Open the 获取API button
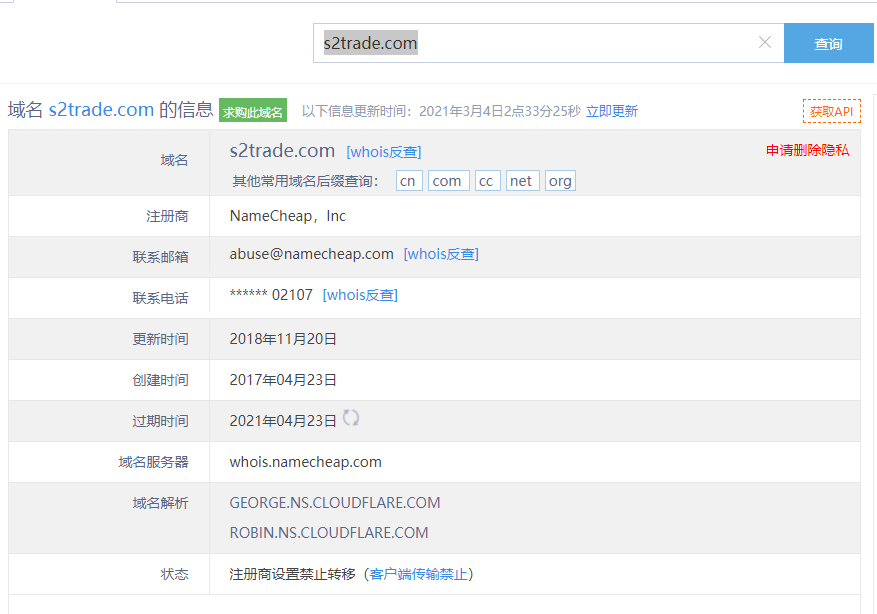877x614 pixels. pos(831,111)
